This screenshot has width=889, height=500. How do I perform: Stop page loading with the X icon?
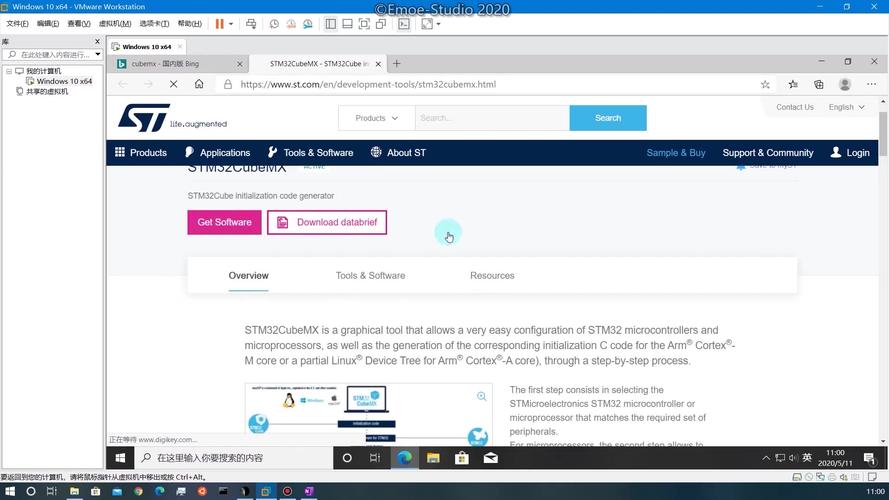tap(173, 85)
